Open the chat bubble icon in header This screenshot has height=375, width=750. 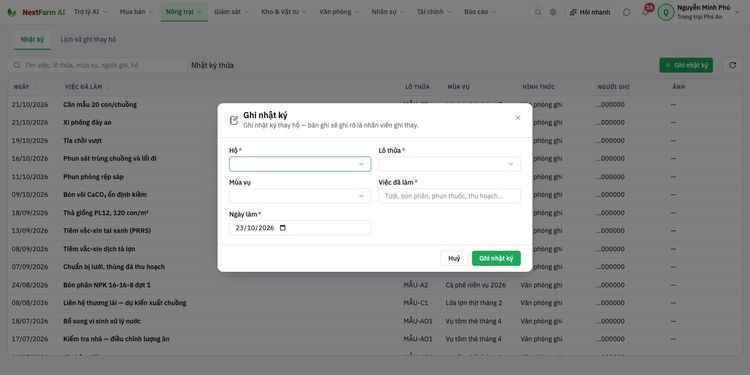[x=627, y=12]
